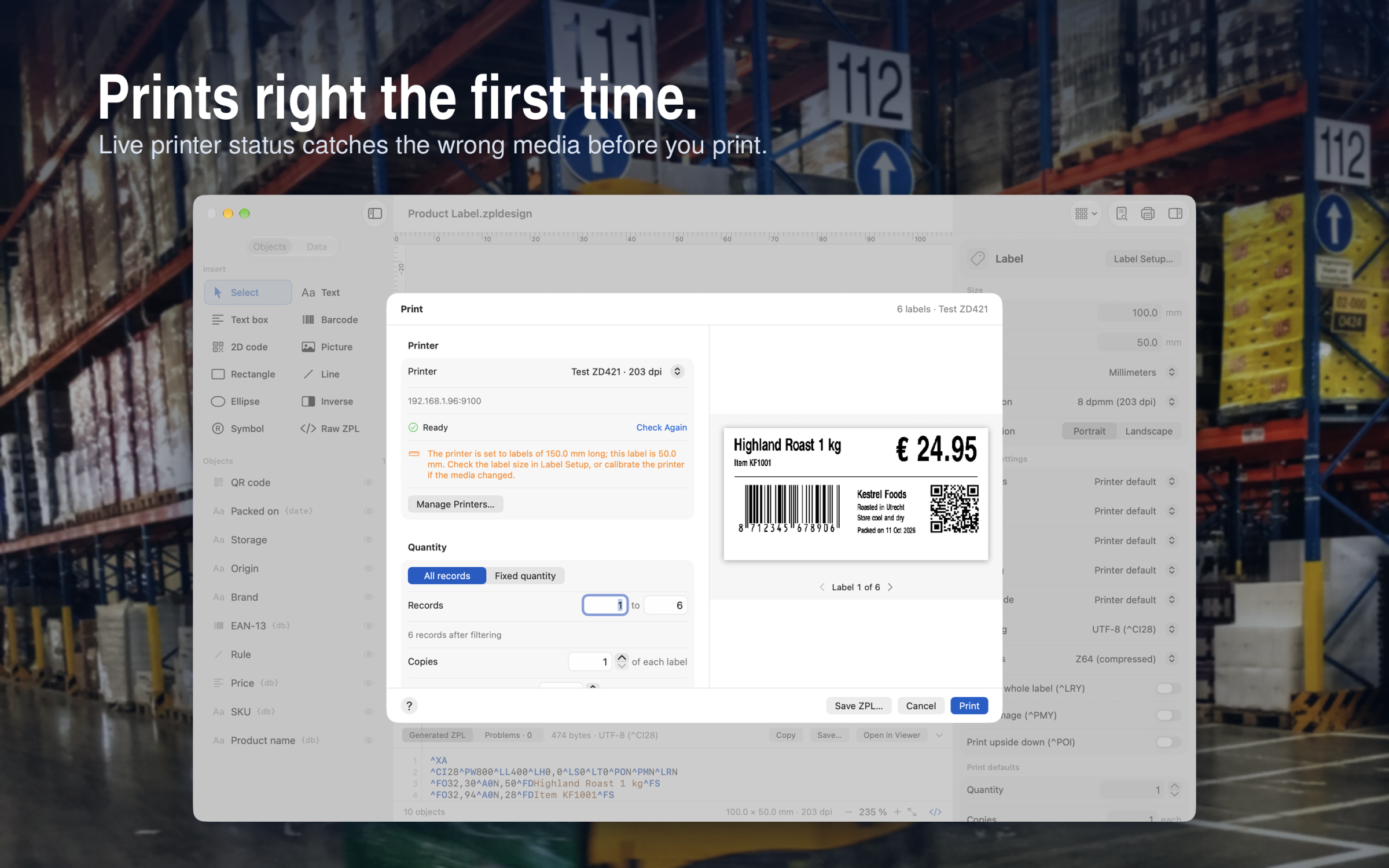Toggle visibility of EAN-13 object
1389x868 pixels.
coord(369,626)
